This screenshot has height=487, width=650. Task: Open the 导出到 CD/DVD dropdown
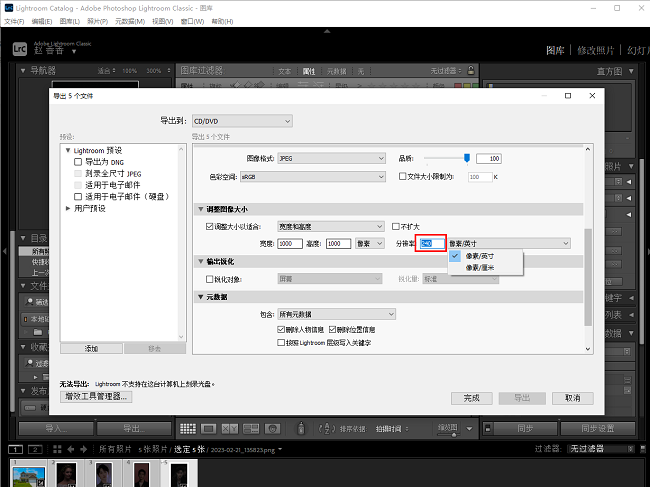tap(241, 121)
